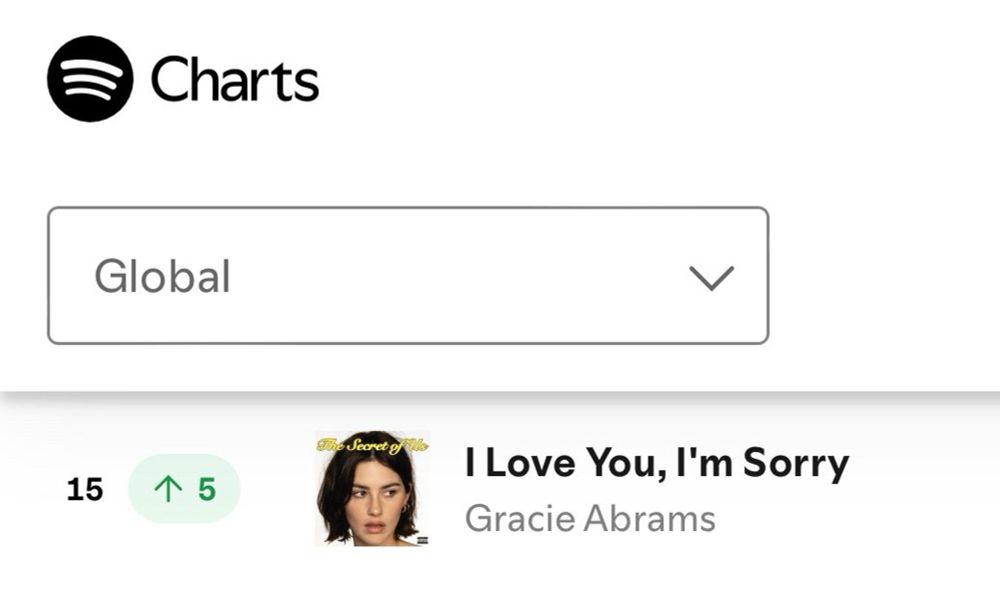Click the 'Global' text in selector
The image size is (1000, 592).
tap(162, 277)
